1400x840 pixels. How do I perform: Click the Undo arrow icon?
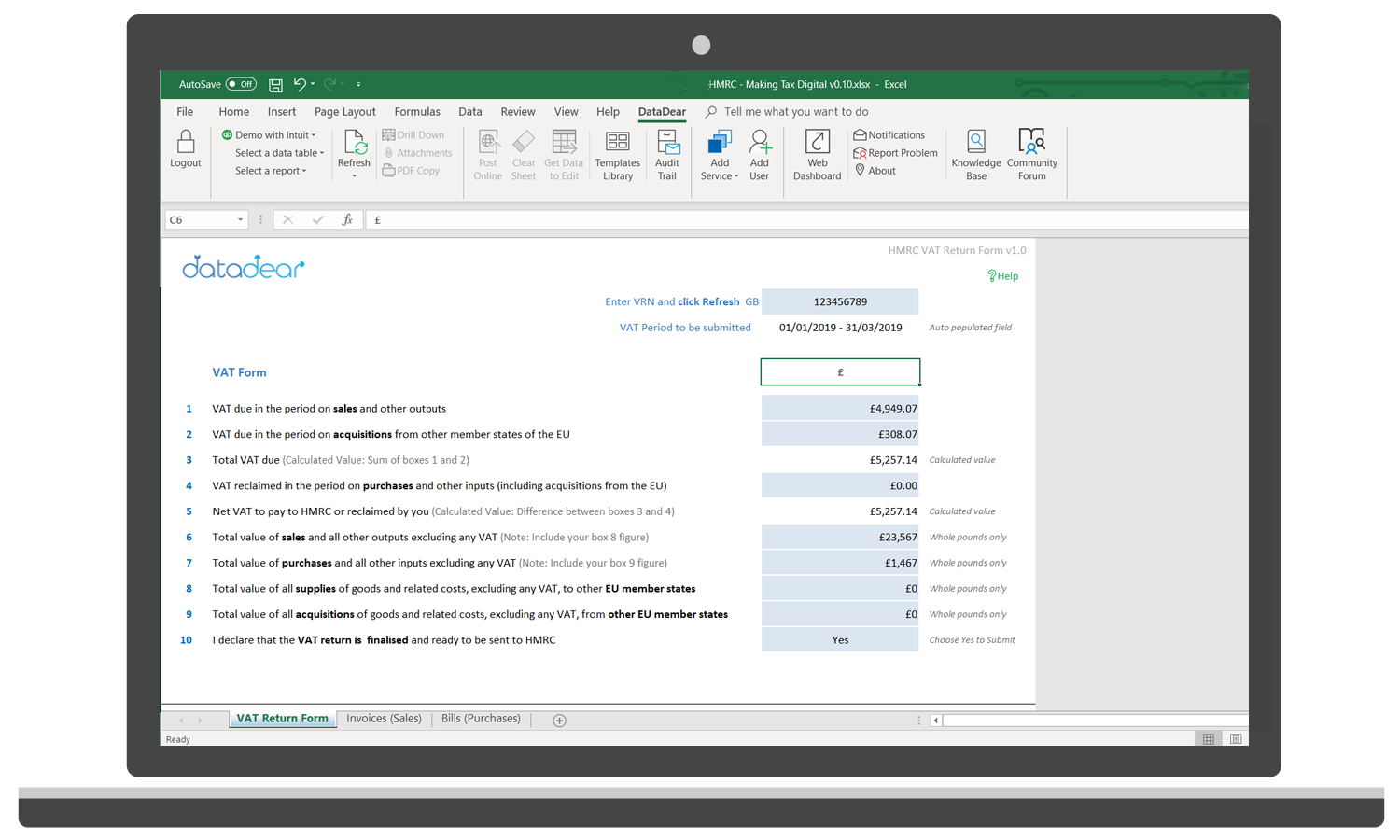(300, 84)
